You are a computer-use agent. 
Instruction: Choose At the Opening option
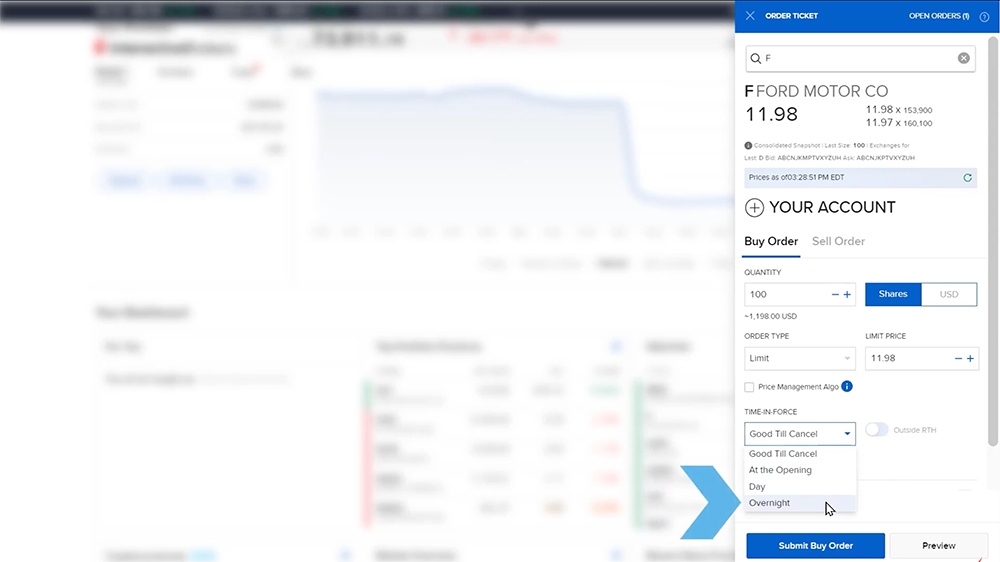coord(780,470)
